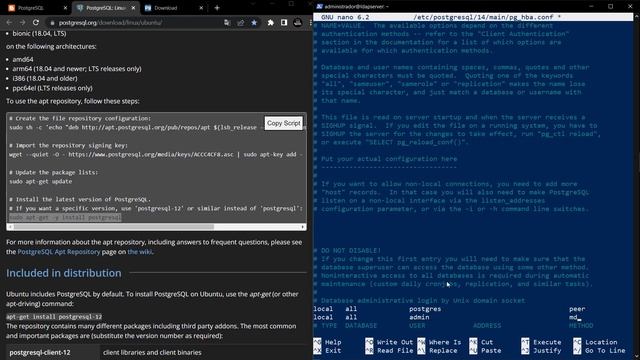Image resolution: width=640 pixels, height=360 pixels.
Task: Click the 'i386 (18.04 and older)' list item
Action: [45, 78]
